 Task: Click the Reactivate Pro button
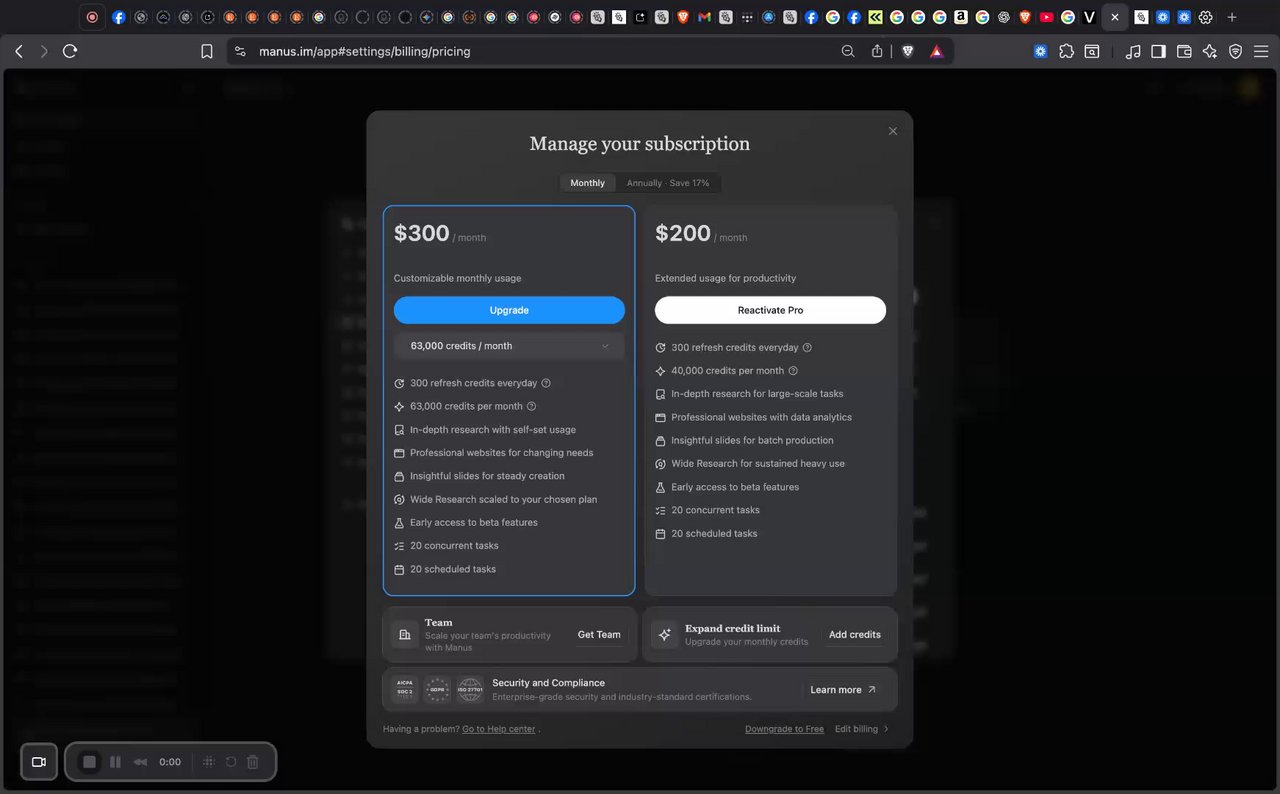(770, 310)
